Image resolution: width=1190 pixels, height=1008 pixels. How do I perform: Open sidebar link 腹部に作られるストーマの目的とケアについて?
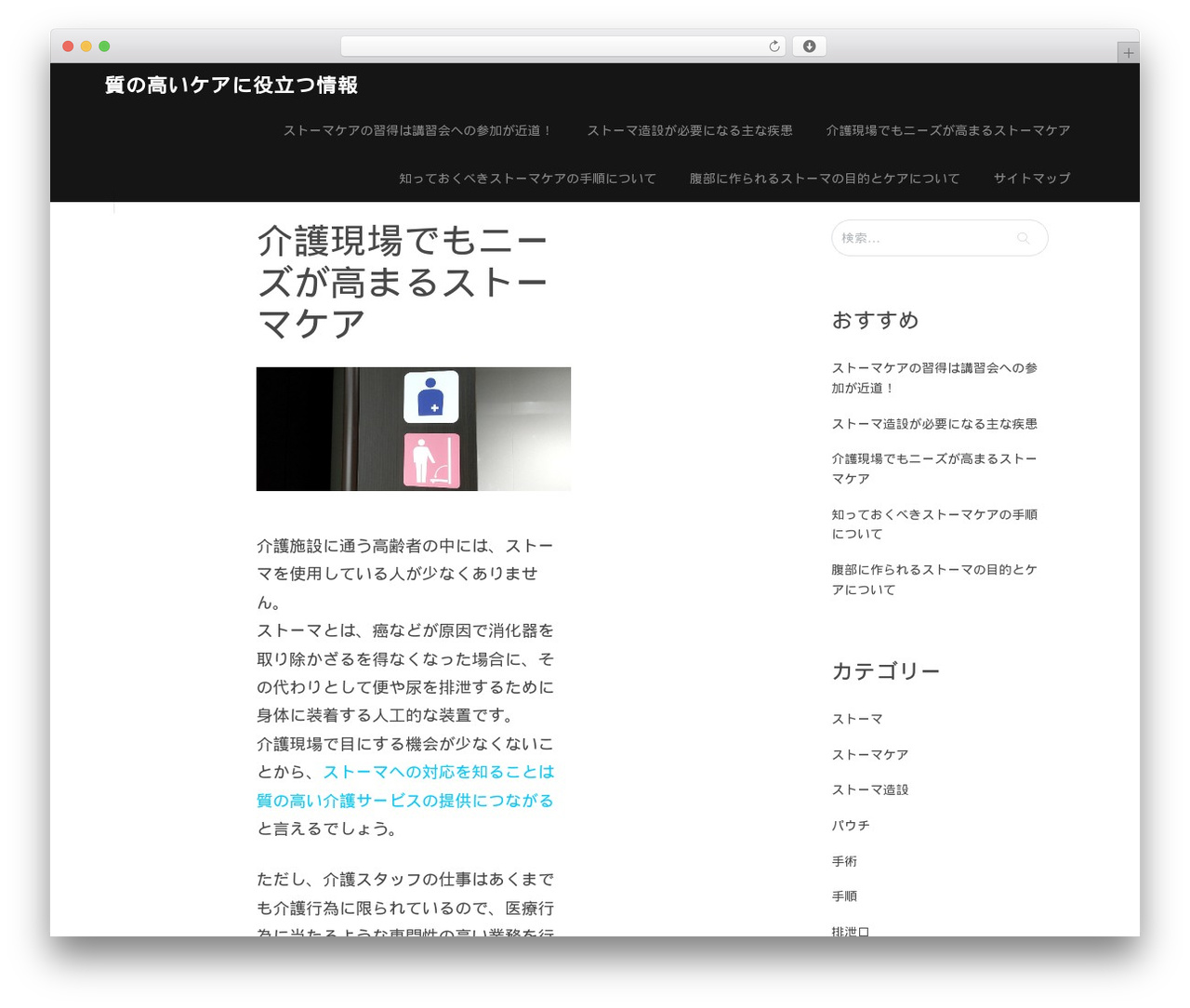(x=934, y=579)
